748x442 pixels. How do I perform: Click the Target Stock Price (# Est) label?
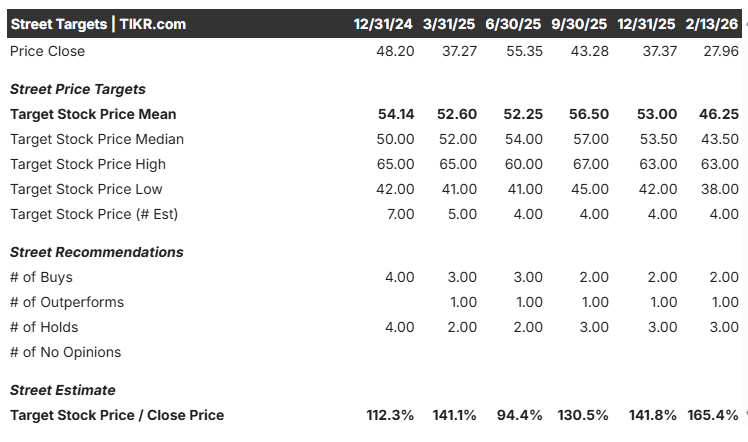[94, 214]
